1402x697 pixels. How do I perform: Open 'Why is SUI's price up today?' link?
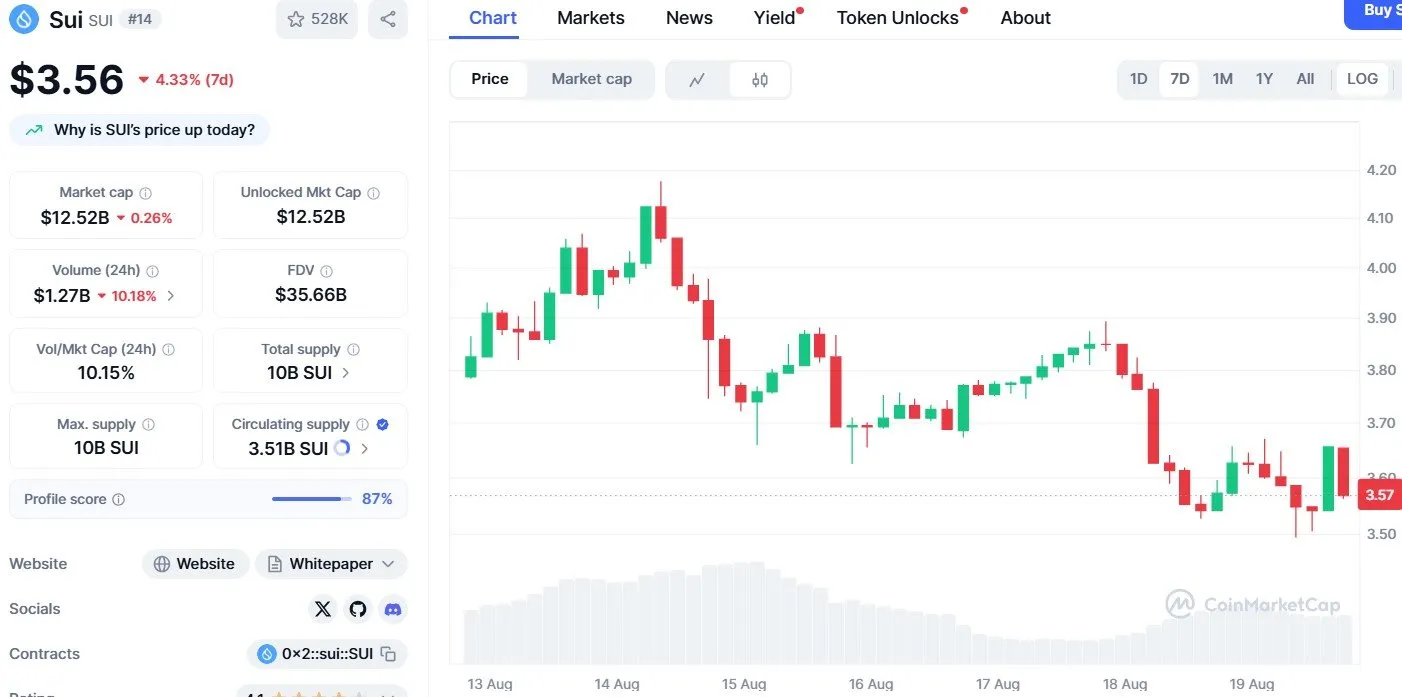click(x=139, y=129)
